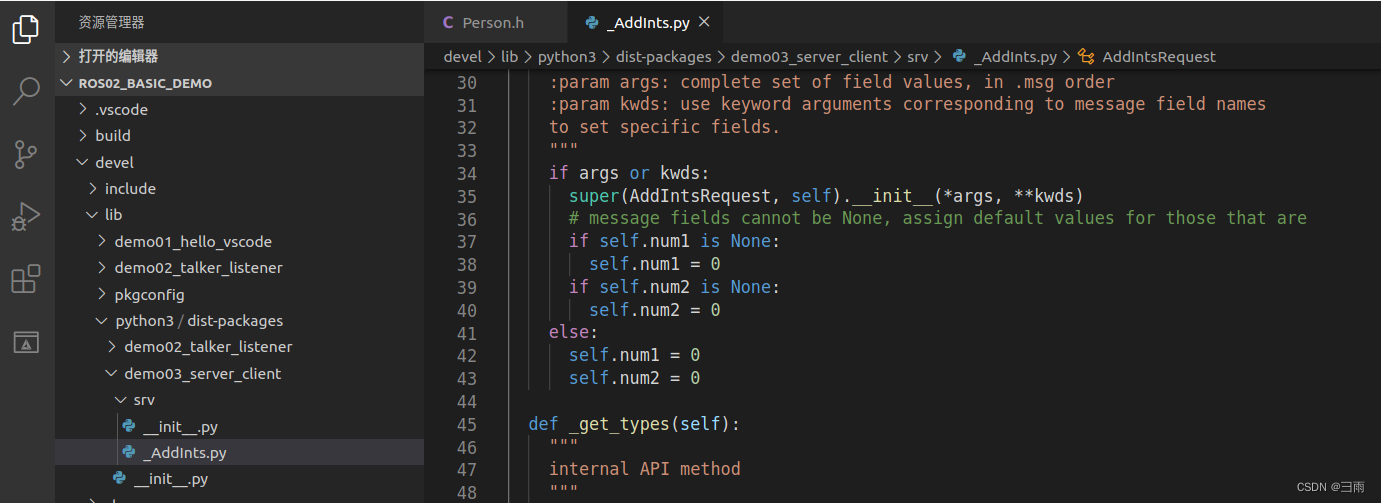Screen dimensions: 1381x503
Task: Click srv in the breadcrumb path
Action: tap(917, 57)
